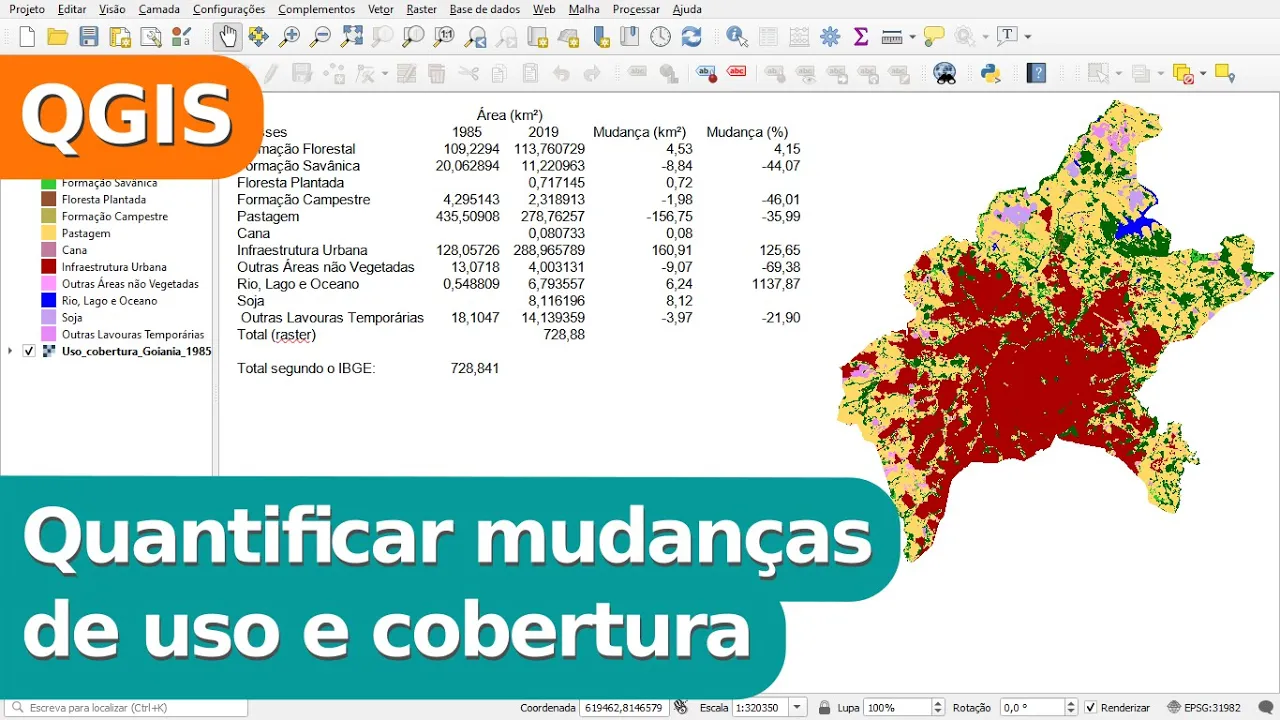The image size is (1280, 720).
Task: Click the Select by Location icon
Action: tap(1225, 73)
